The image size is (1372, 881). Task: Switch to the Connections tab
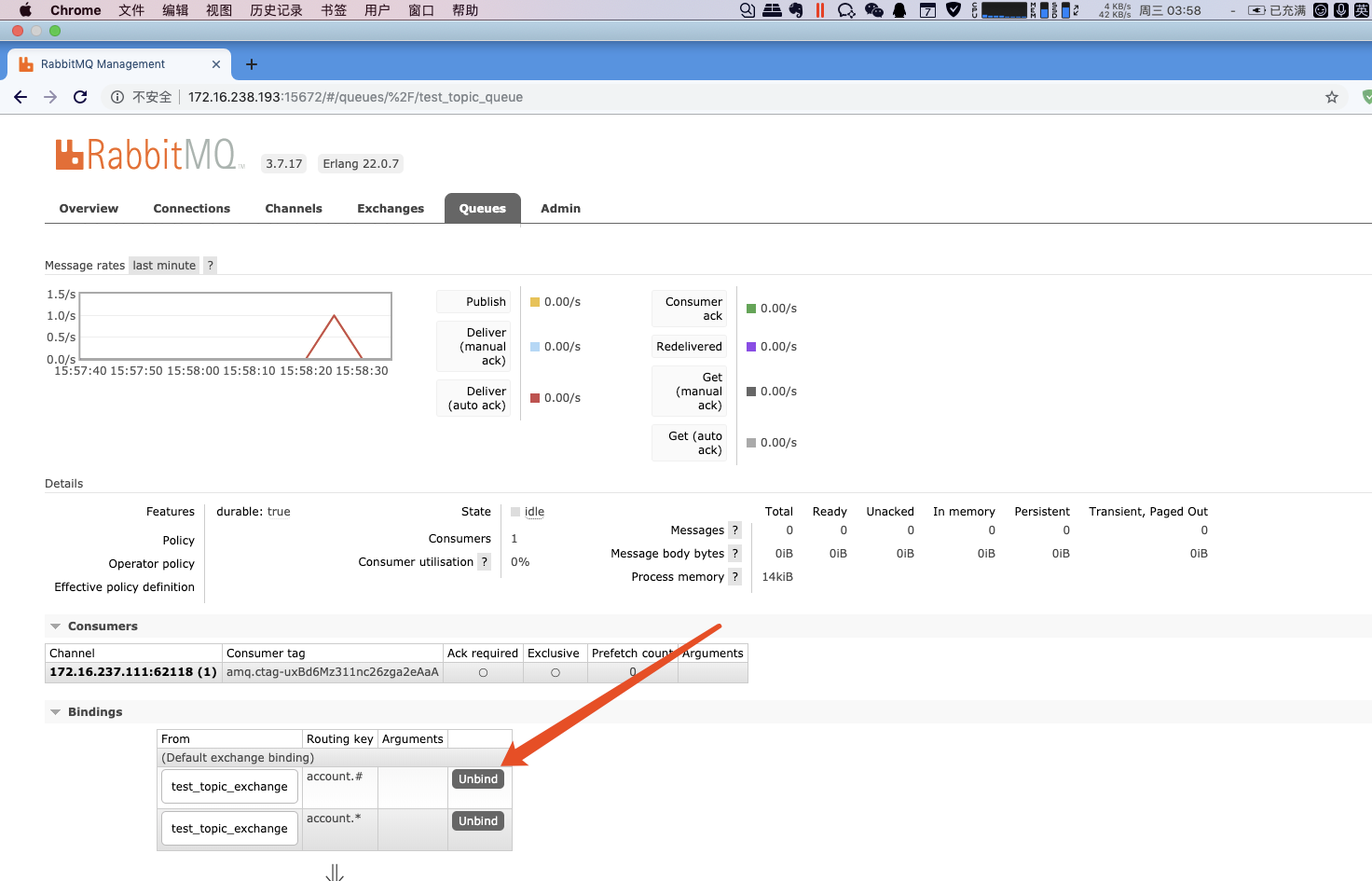click(x=192, y=209)
